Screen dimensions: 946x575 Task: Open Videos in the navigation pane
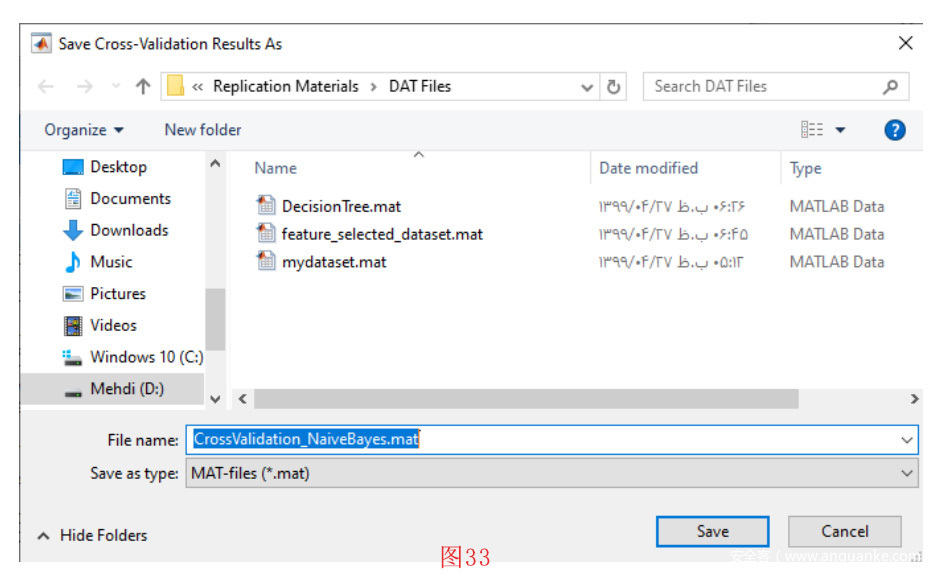coord(113,325)
